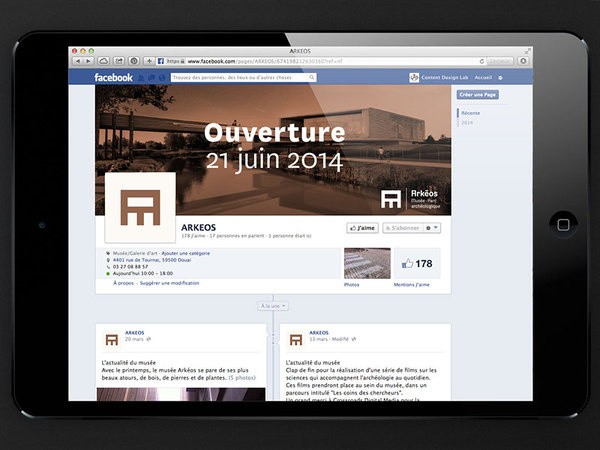Image resolution: width=600 pixels, height=450 pixels.
Task: Click ARKEOS name on 20 mars post
Action: click(x=135, y=333)
